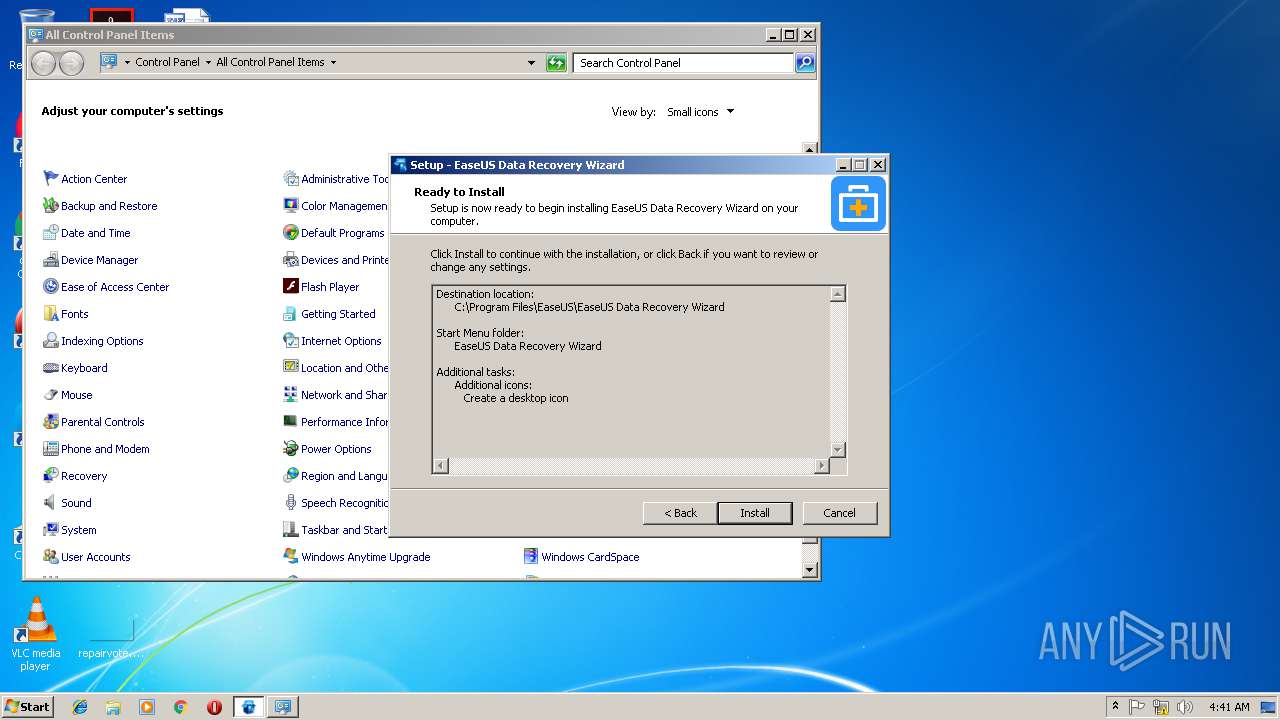The height and width of the screenshot is (720, 1280).
Task: Open Flash Player icon
Action: (291, 286)
